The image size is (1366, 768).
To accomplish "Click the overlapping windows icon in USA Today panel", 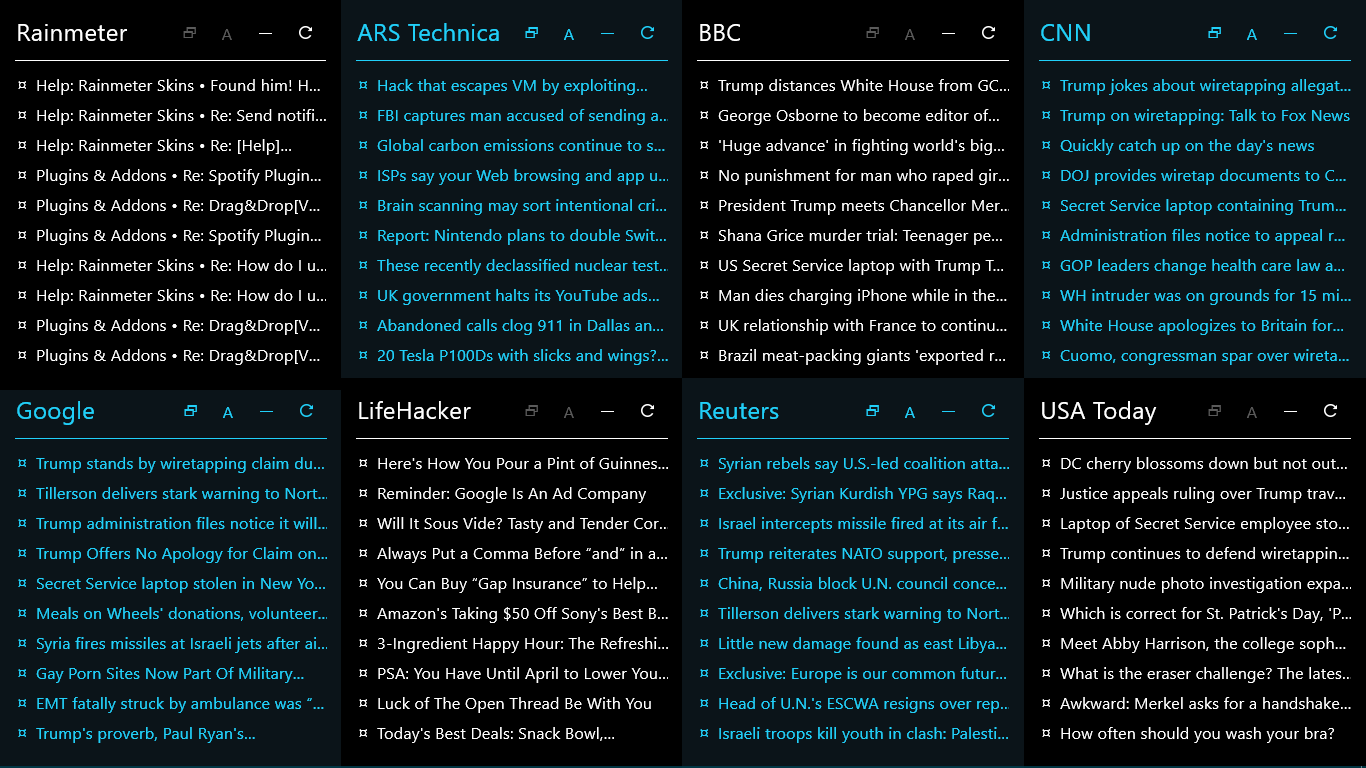I will tap(1215, 411).
